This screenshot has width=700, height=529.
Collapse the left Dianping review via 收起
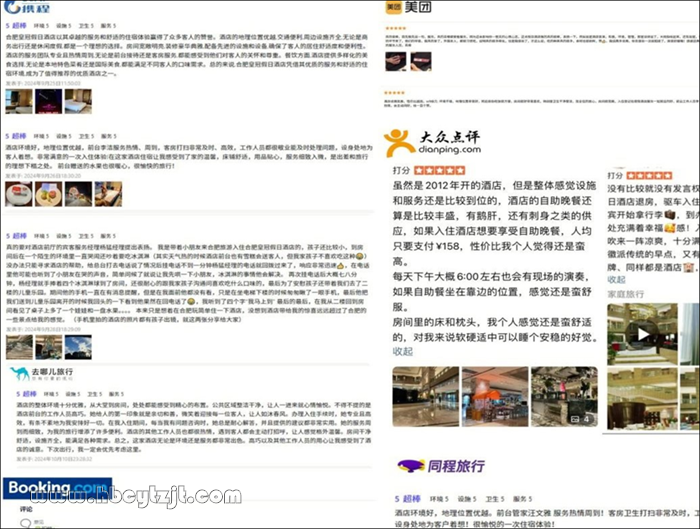point(403,352)
